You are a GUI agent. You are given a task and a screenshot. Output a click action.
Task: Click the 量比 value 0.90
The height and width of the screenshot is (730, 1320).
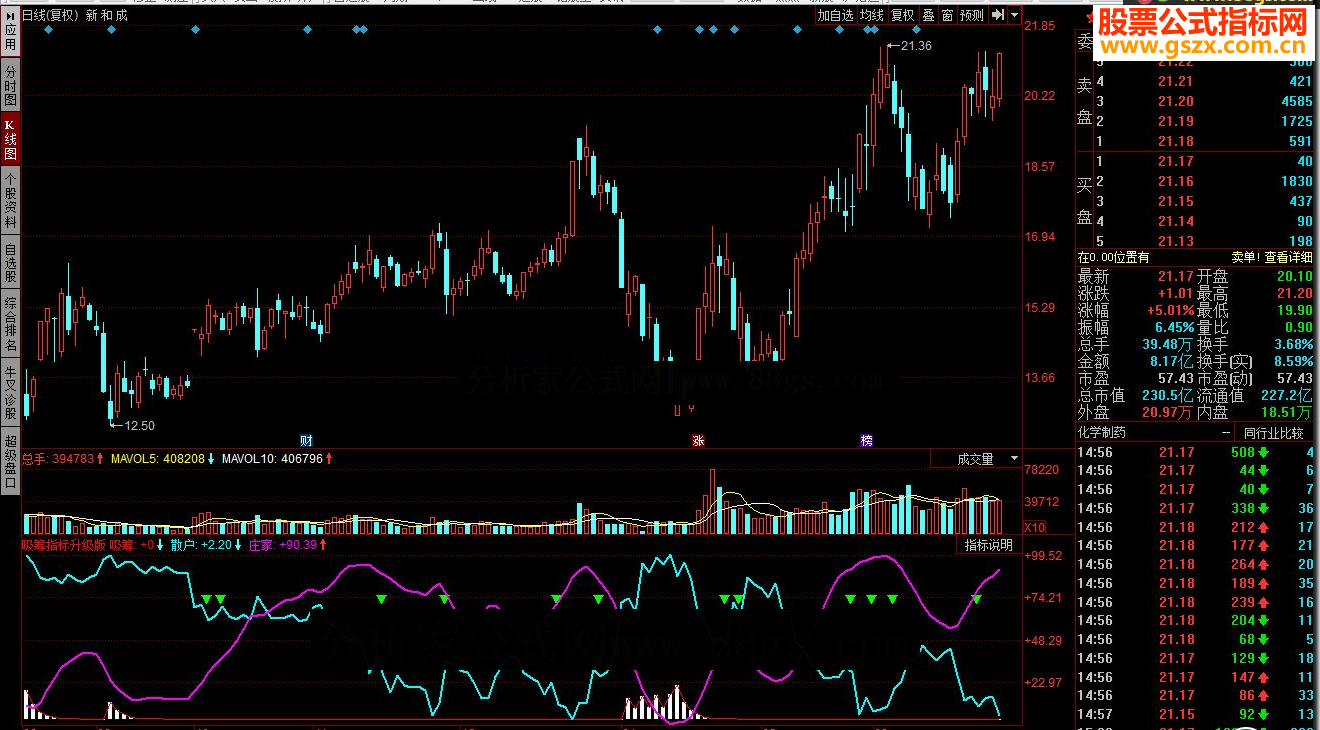1299,327
